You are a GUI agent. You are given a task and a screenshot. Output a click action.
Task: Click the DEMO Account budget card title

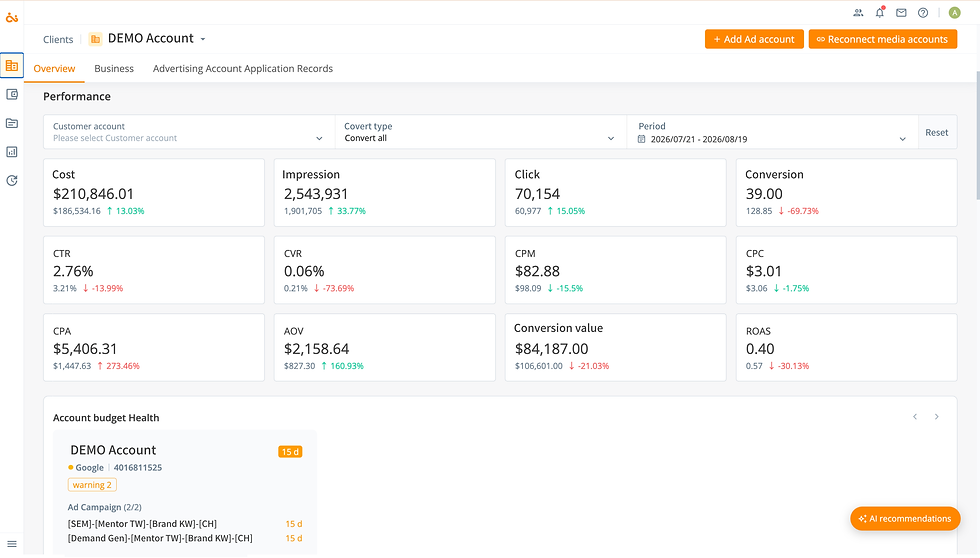pos(113,450)
